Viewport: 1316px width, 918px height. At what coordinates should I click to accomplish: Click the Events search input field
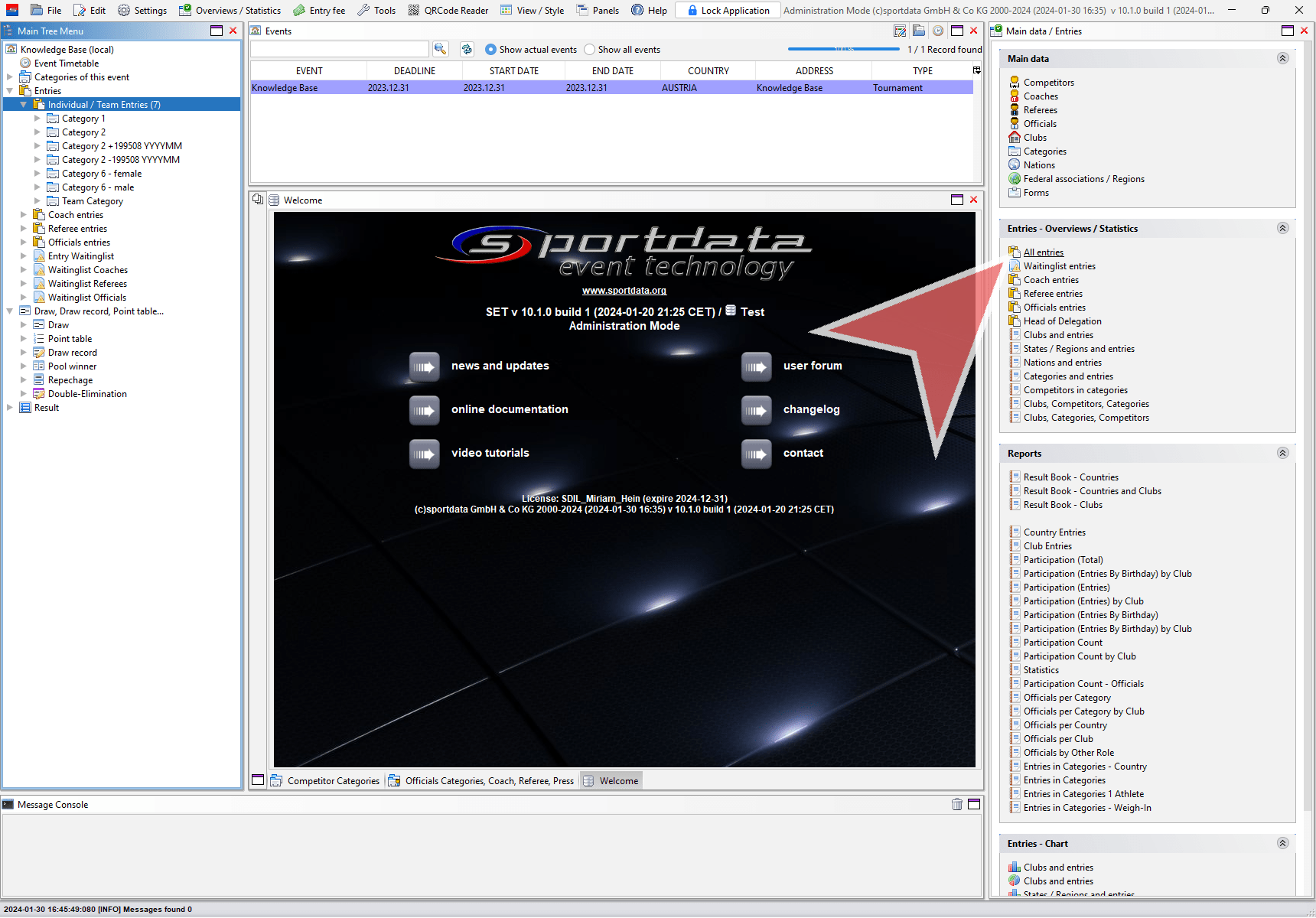click(339, 49)
